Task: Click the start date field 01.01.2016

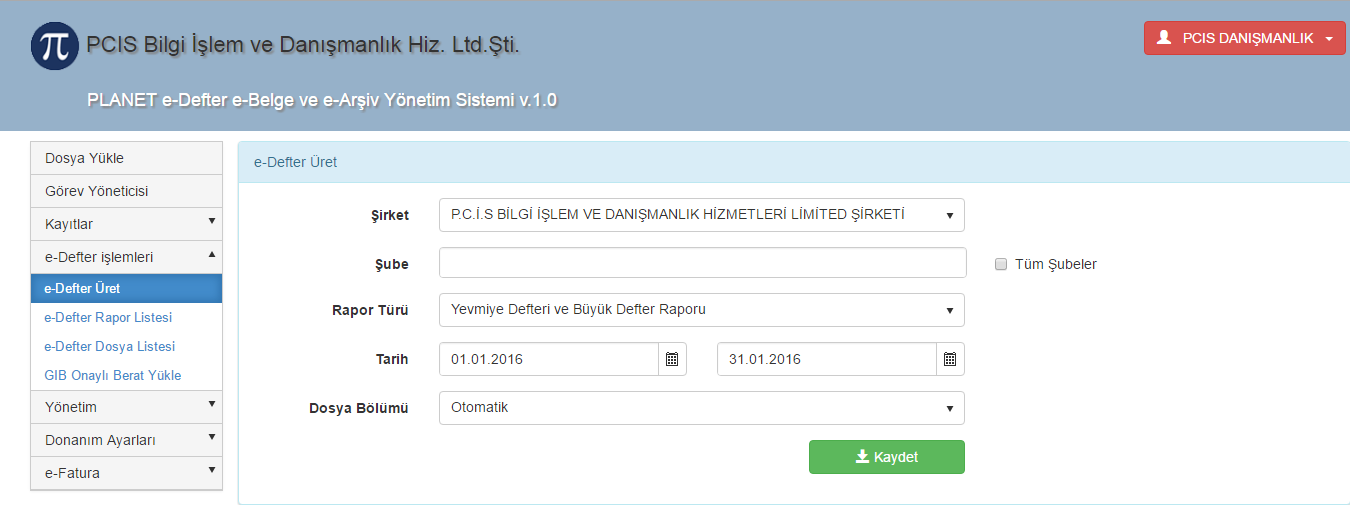Action: (549, 359)
